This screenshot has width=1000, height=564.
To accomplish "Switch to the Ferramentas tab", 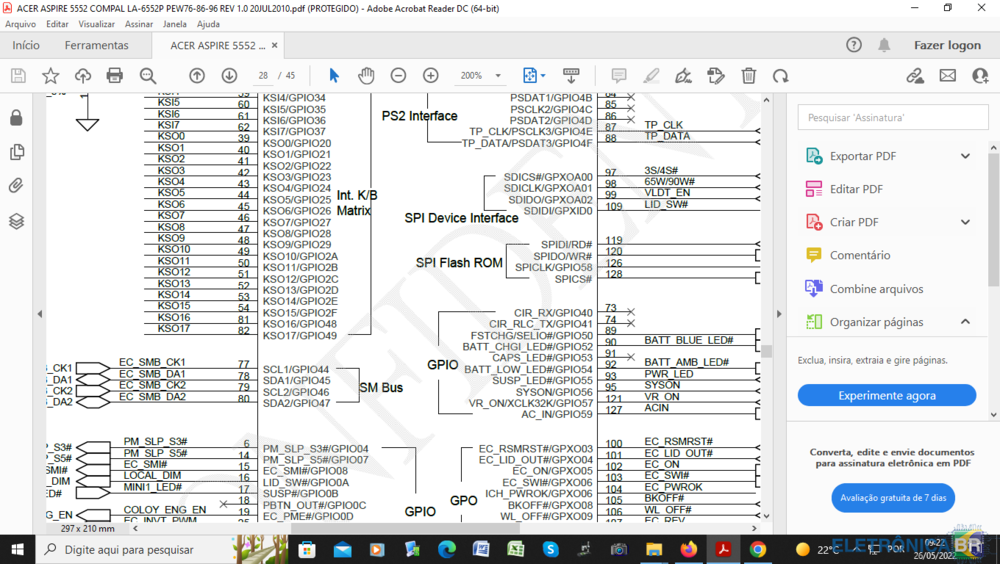I will (x=97, y=45).
